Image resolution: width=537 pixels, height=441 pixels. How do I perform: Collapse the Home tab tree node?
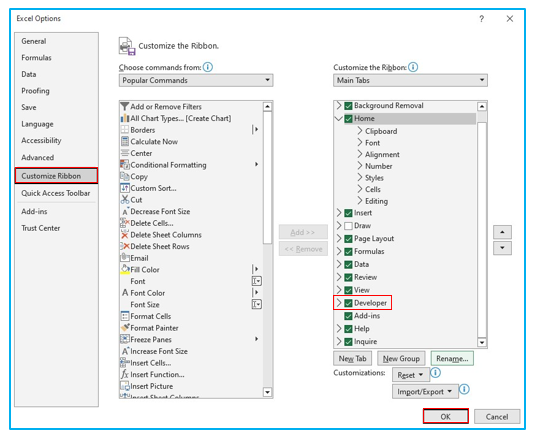tap(339, 118)
